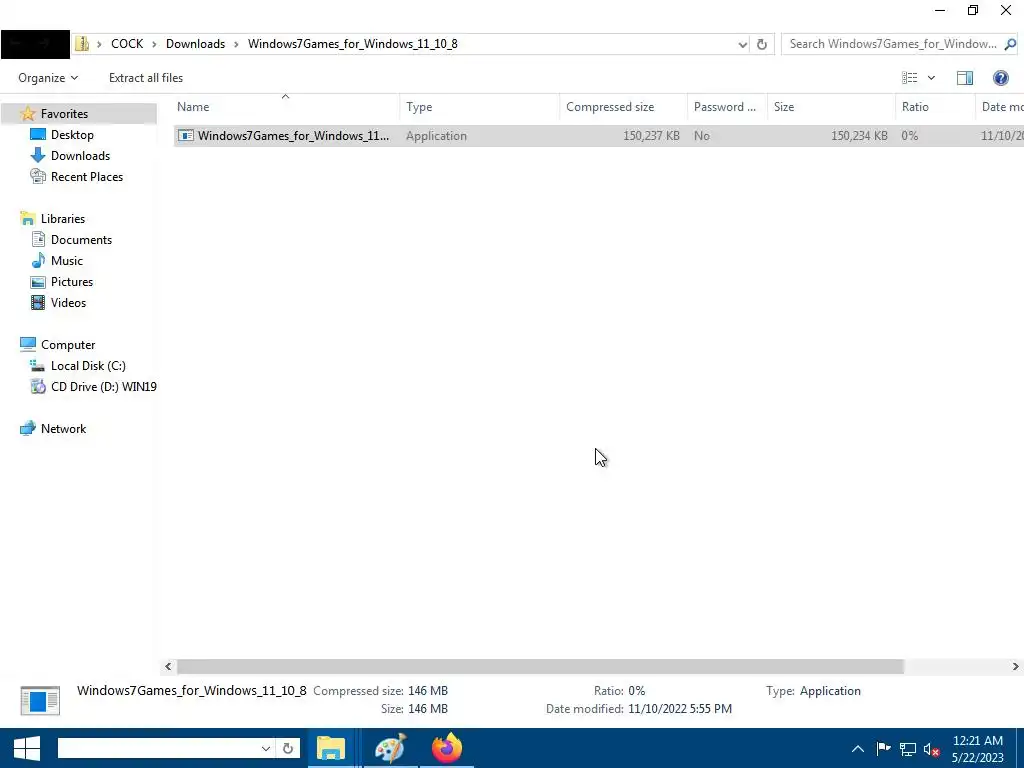The width and height of the screenshot is (1024, 768).
Task: Select Recent Places in navigation pane
Action: 87,176
